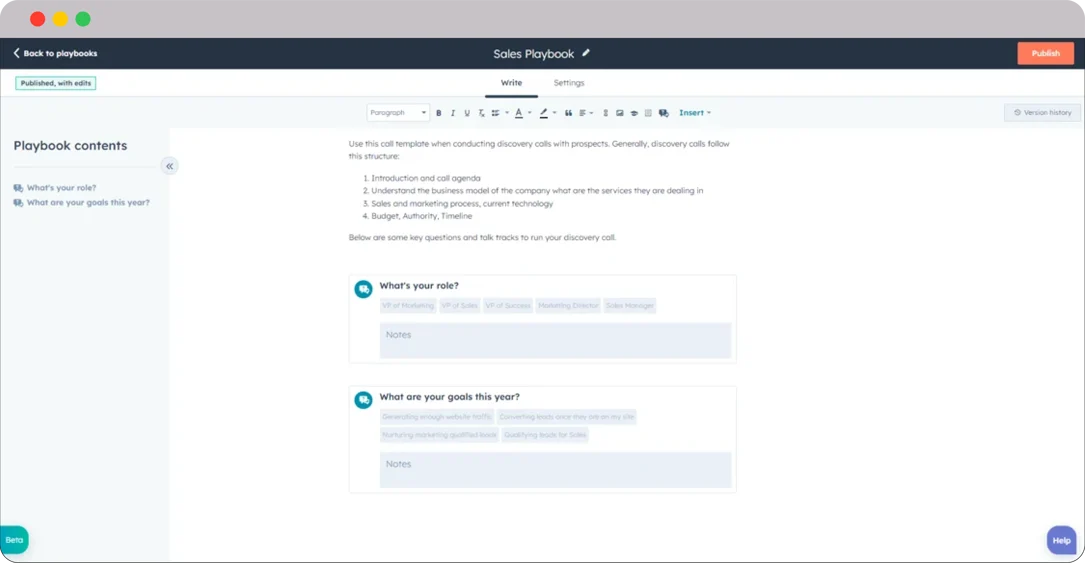Click Notes field under 'What's your role?'
Screen dimensions: 1085x563
(555, 340)
